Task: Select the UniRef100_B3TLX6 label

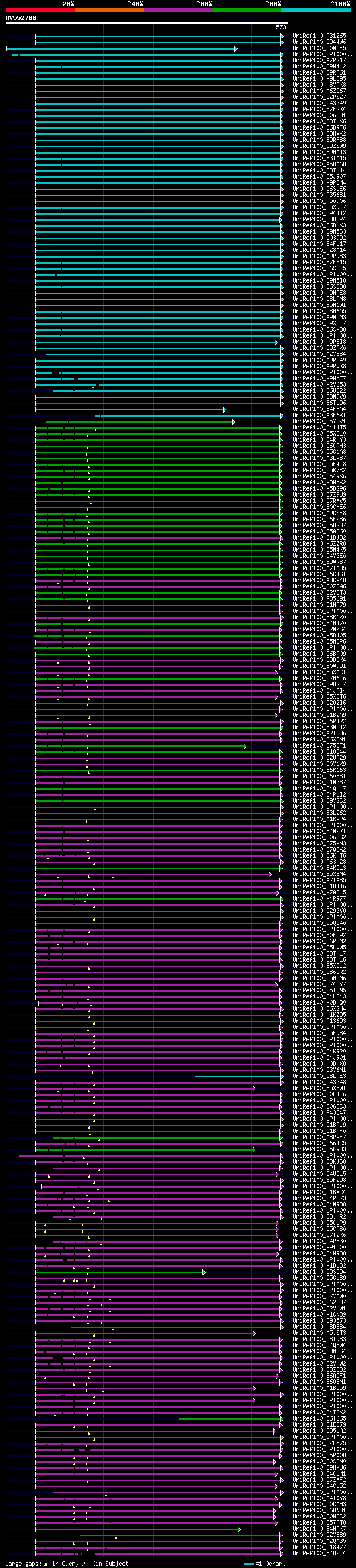Action: tap(319, 122)
